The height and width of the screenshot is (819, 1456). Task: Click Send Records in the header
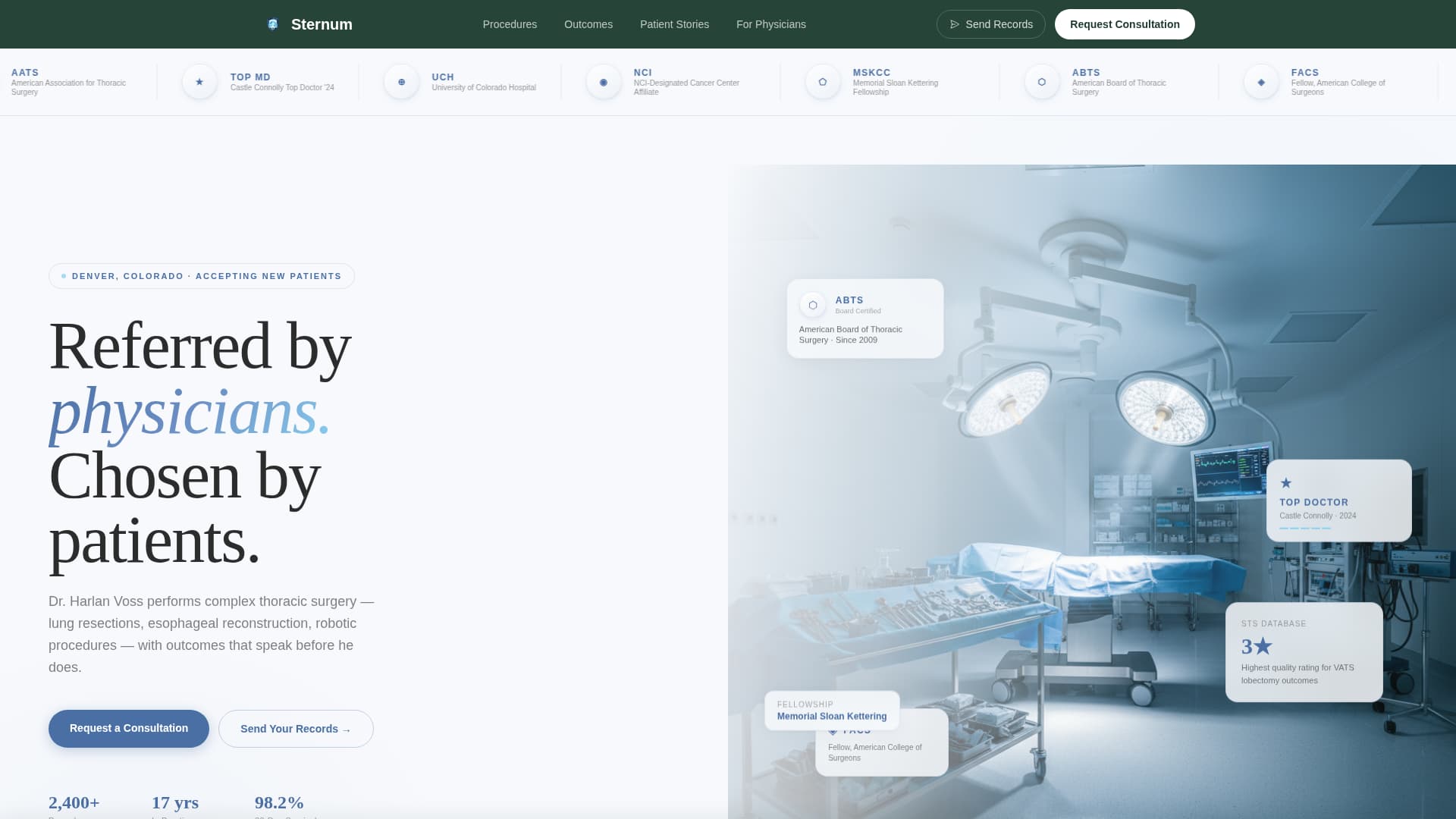990,24
